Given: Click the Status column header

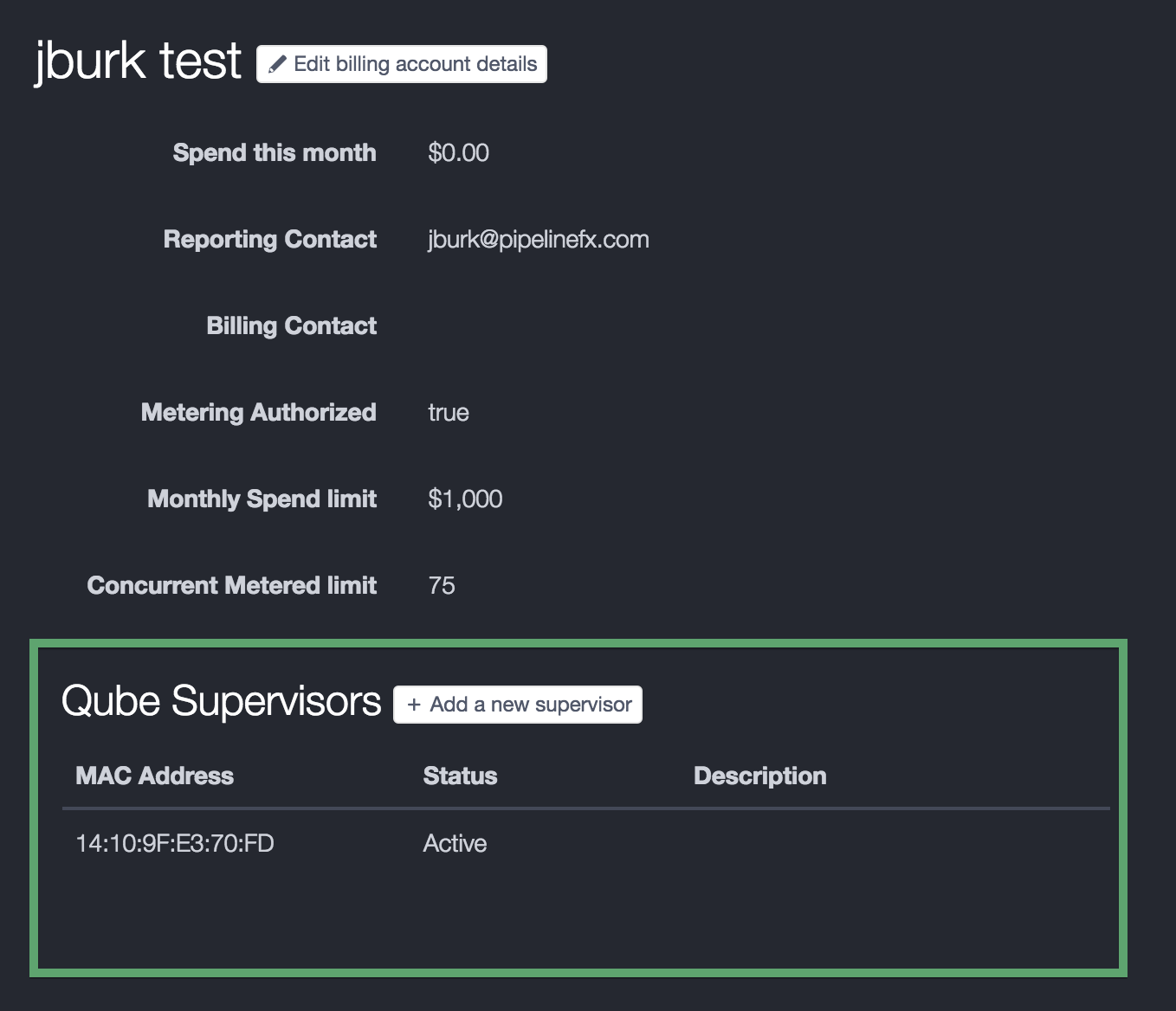Looking at the screenshot, I should [x=460, y=776].
